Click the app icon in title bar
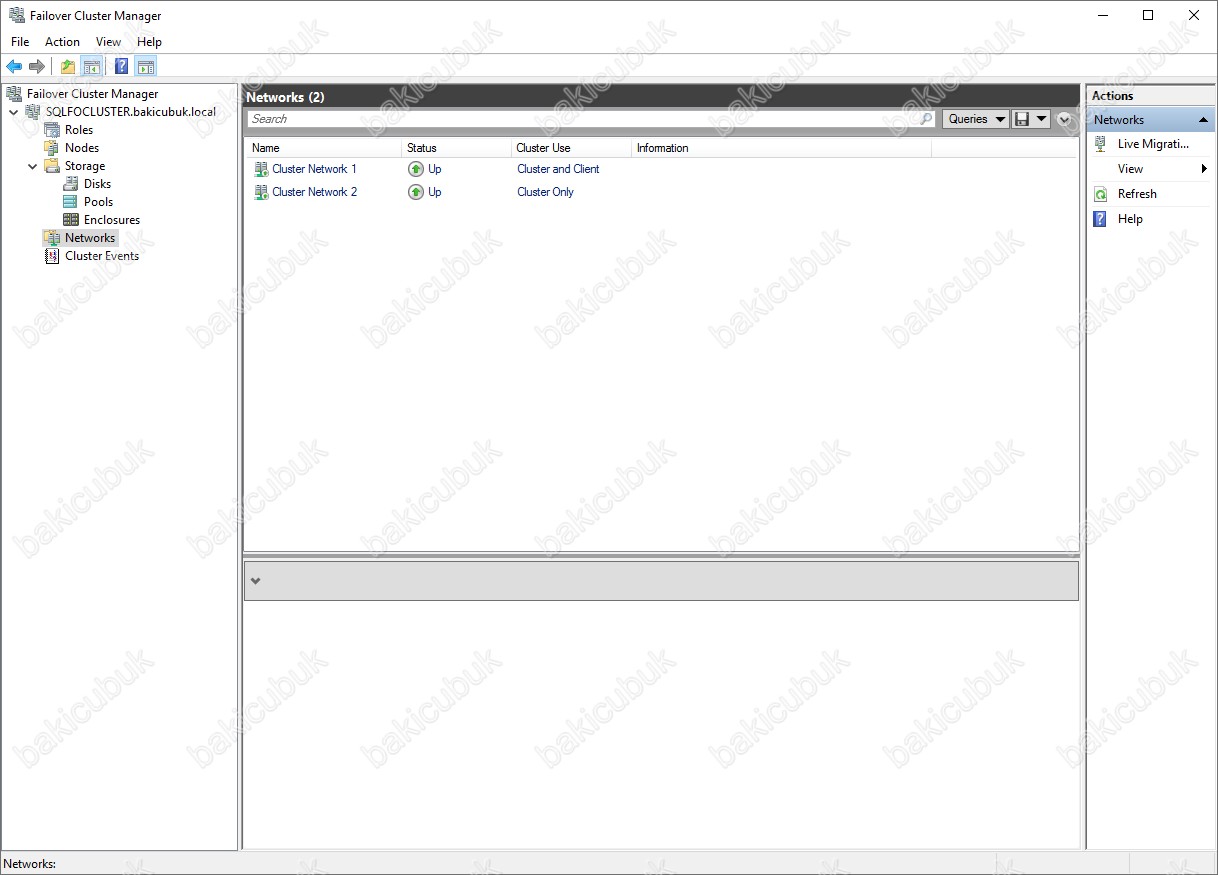This screenshot has height=875, width=1218. pyautogui.click(x=16, y=16)
